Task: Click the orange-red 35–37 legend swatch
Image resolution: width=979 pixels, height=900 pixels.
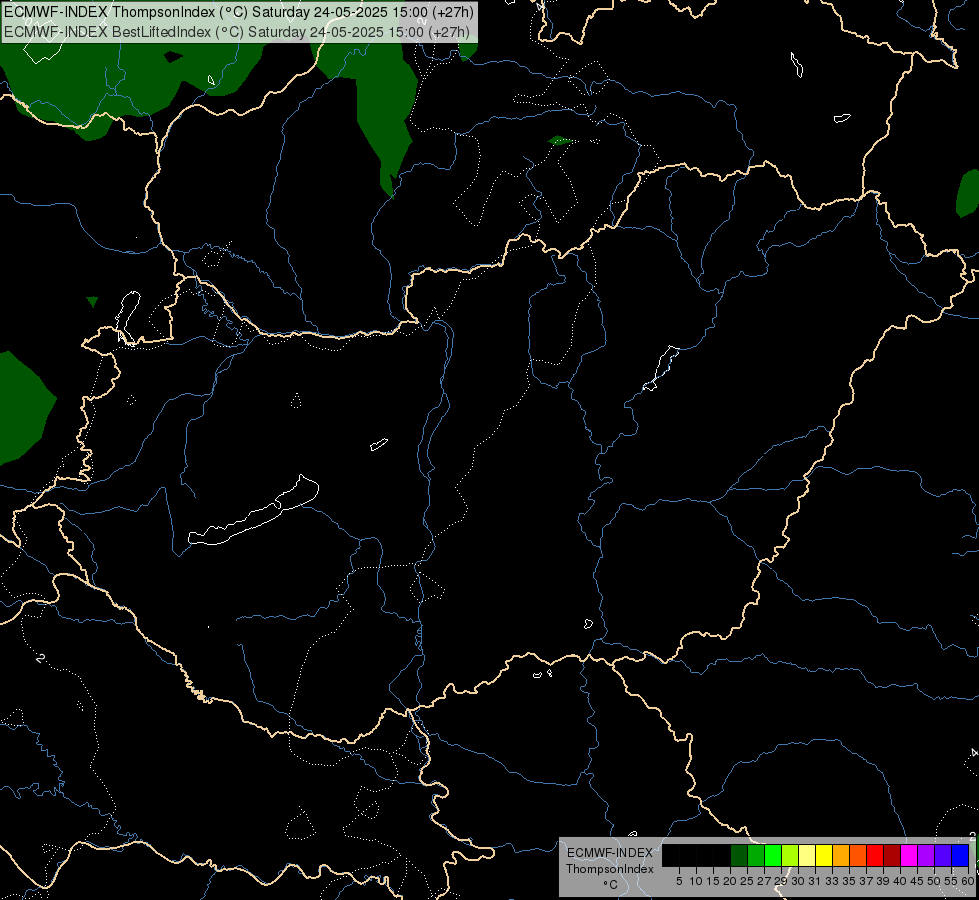Action: pyautogui.click(x=858, y=855)
